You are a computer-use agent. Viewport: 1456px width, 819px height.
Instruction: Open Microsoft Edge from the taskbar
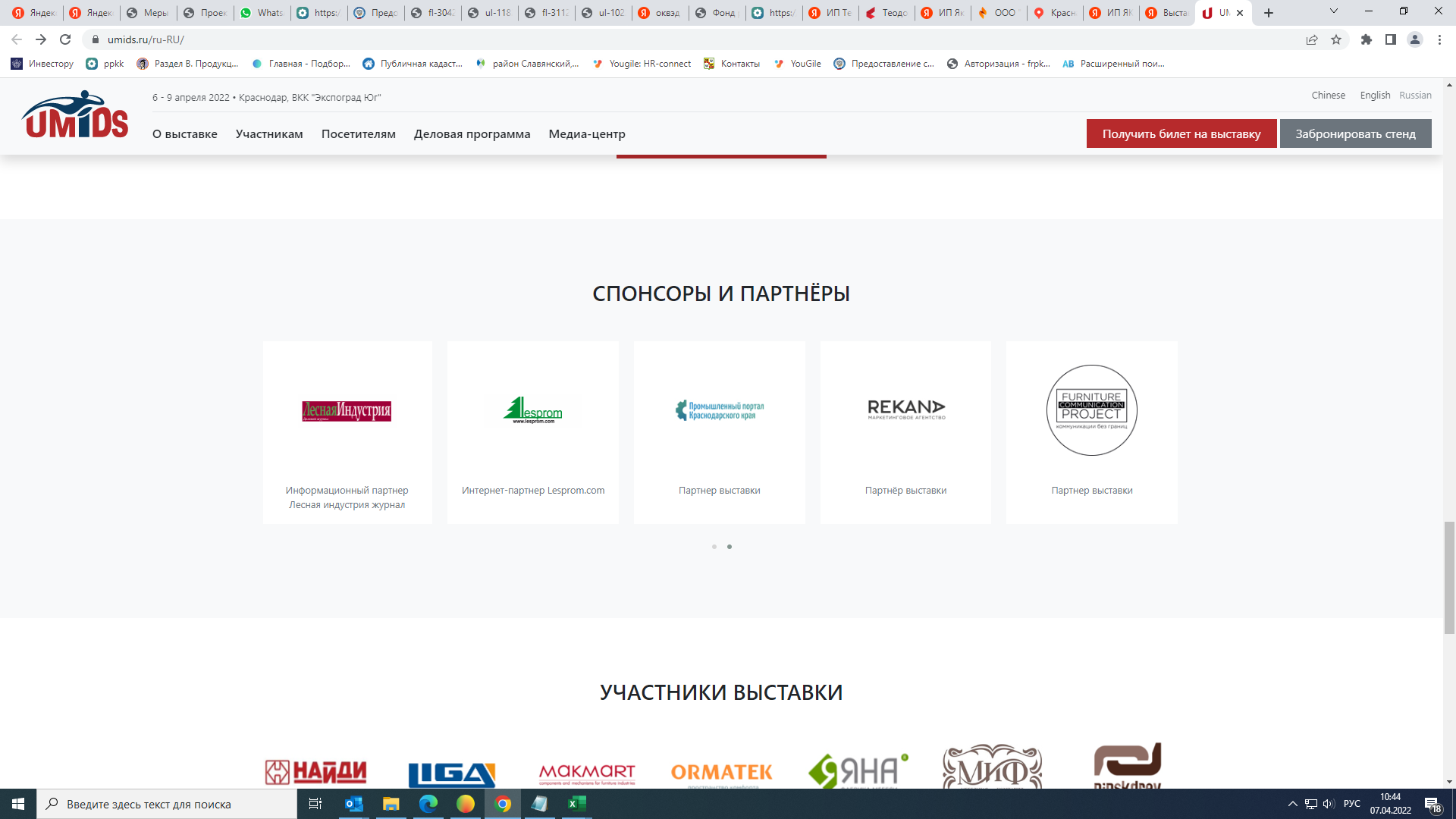click(428, 804)
